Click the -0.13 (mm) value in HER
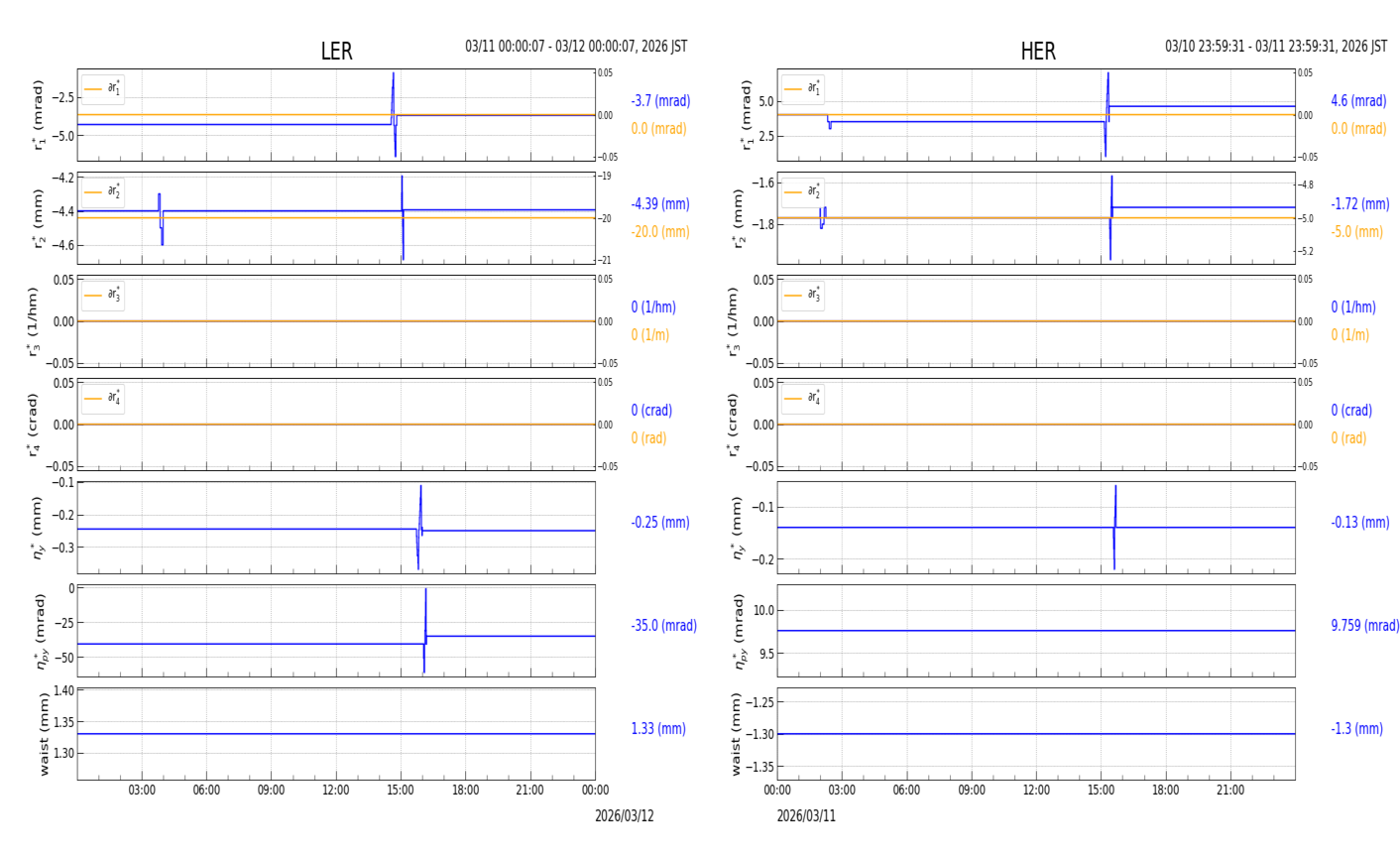 pos(1360,523)
